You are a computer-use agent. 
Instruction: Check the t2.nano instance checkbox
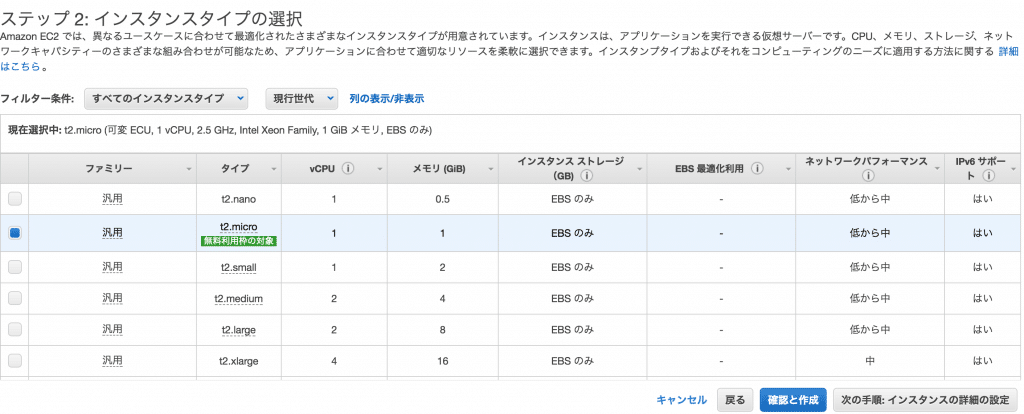[14, 199]
